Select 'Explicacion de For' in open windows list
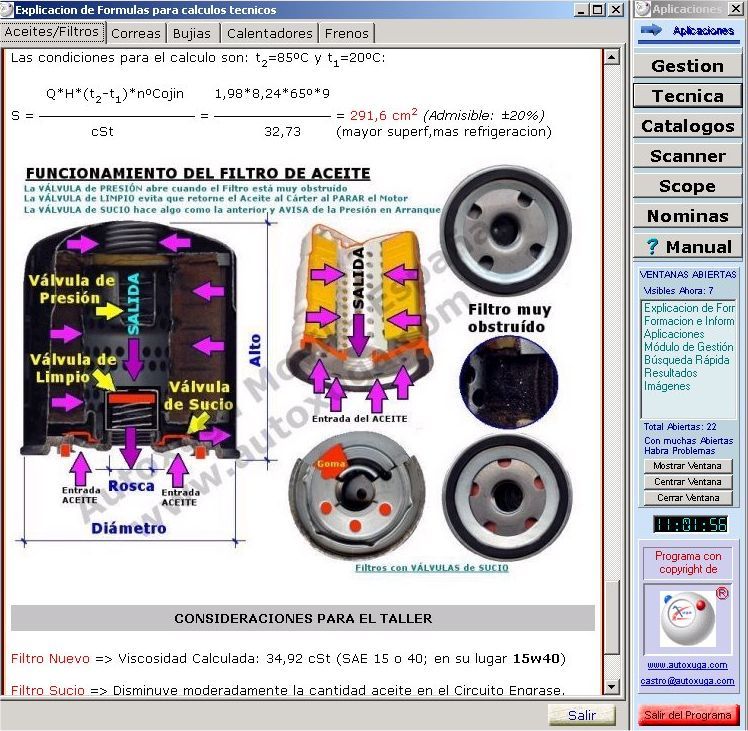This screenshot has height=731, width=748. pyautogui.click(x=689, y=308)
